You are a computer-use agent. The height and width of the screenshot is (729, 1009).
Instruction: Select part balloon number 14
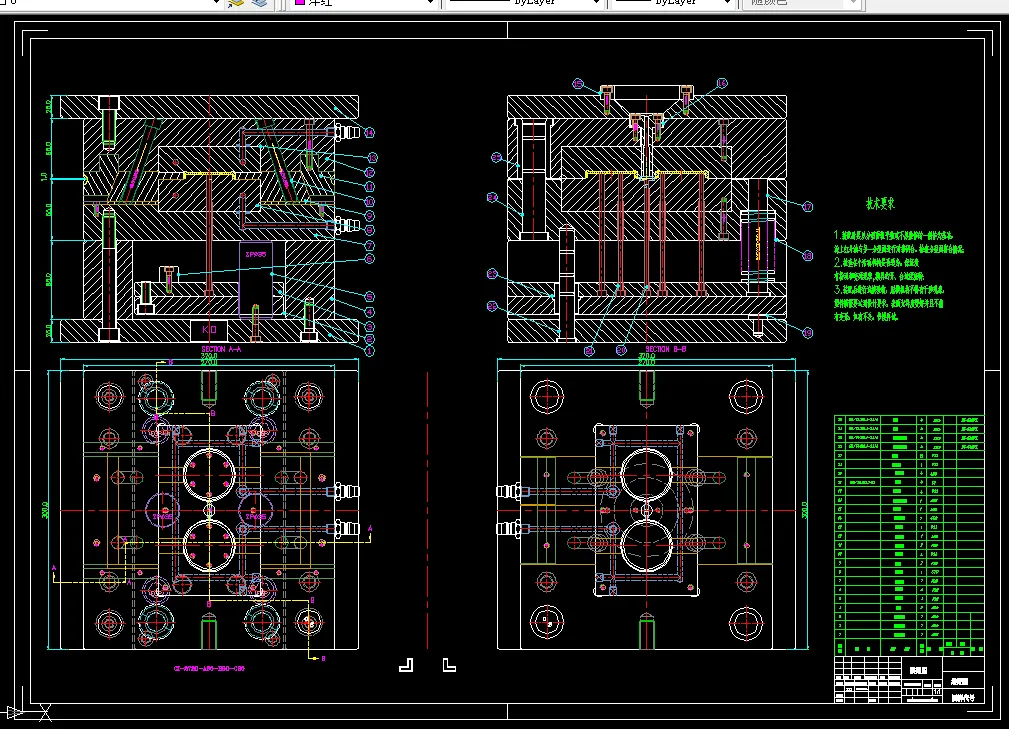coord(369,133)
